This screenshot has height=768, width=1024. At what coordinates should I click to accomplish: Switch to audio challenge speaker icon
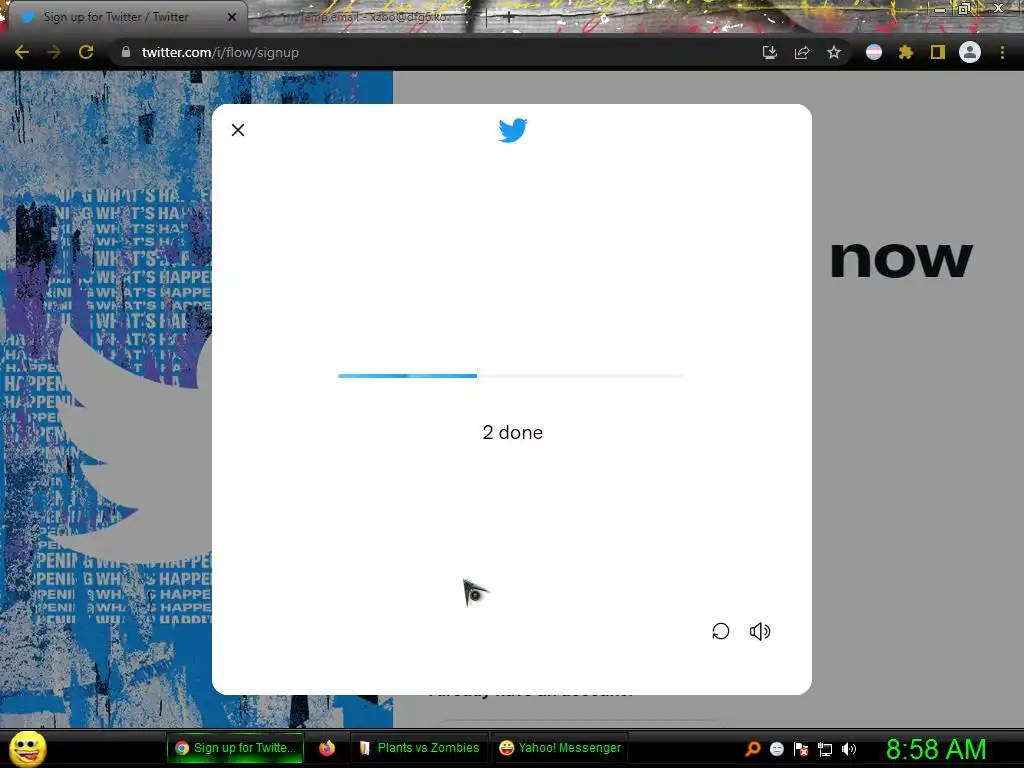[x=760, y=631]
